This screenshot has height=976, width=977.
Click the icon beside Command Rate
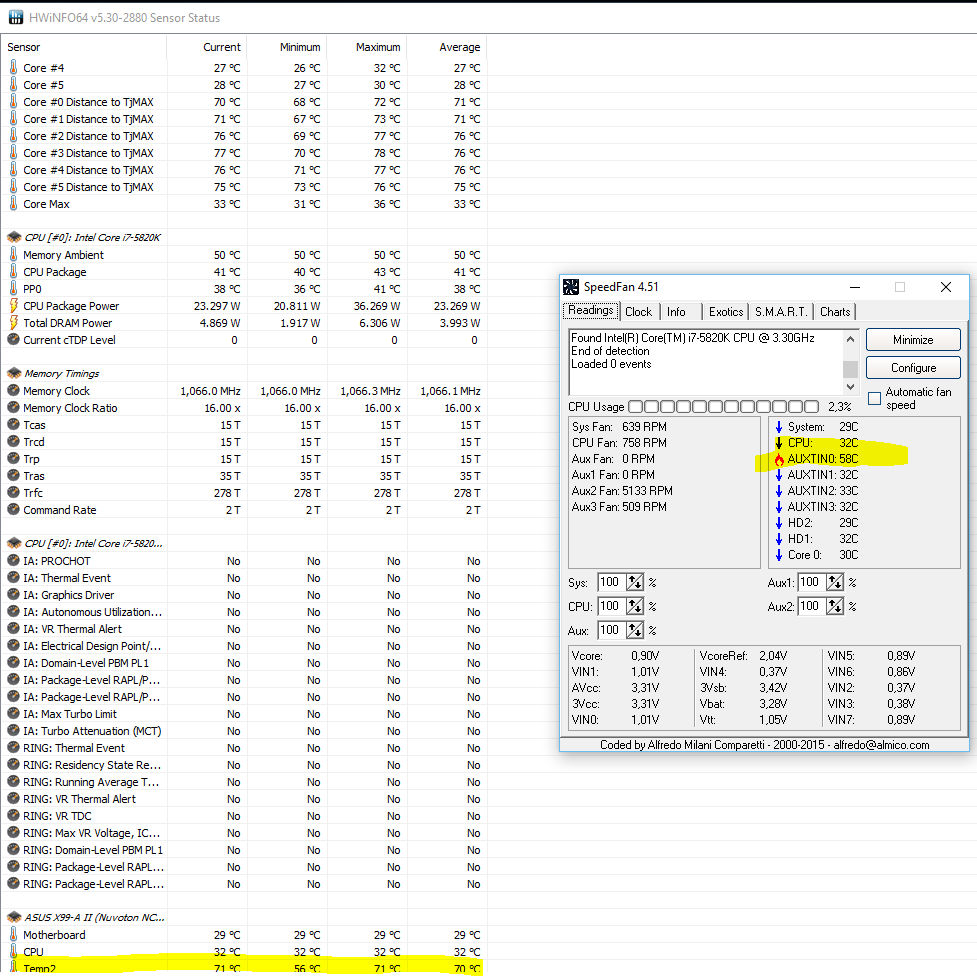pyautogui.click(x=13, y=509)
